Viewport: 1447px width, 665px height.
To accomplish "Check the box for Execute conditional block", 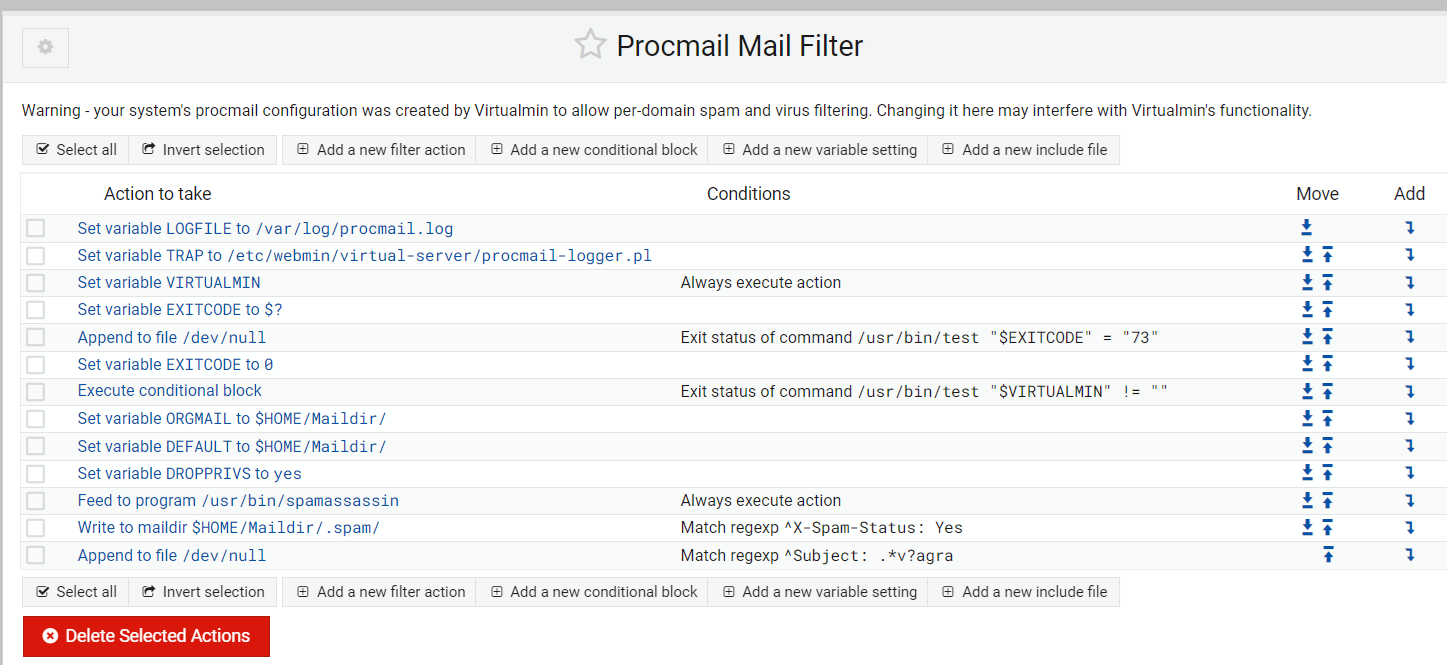I will tap(36, 391).
